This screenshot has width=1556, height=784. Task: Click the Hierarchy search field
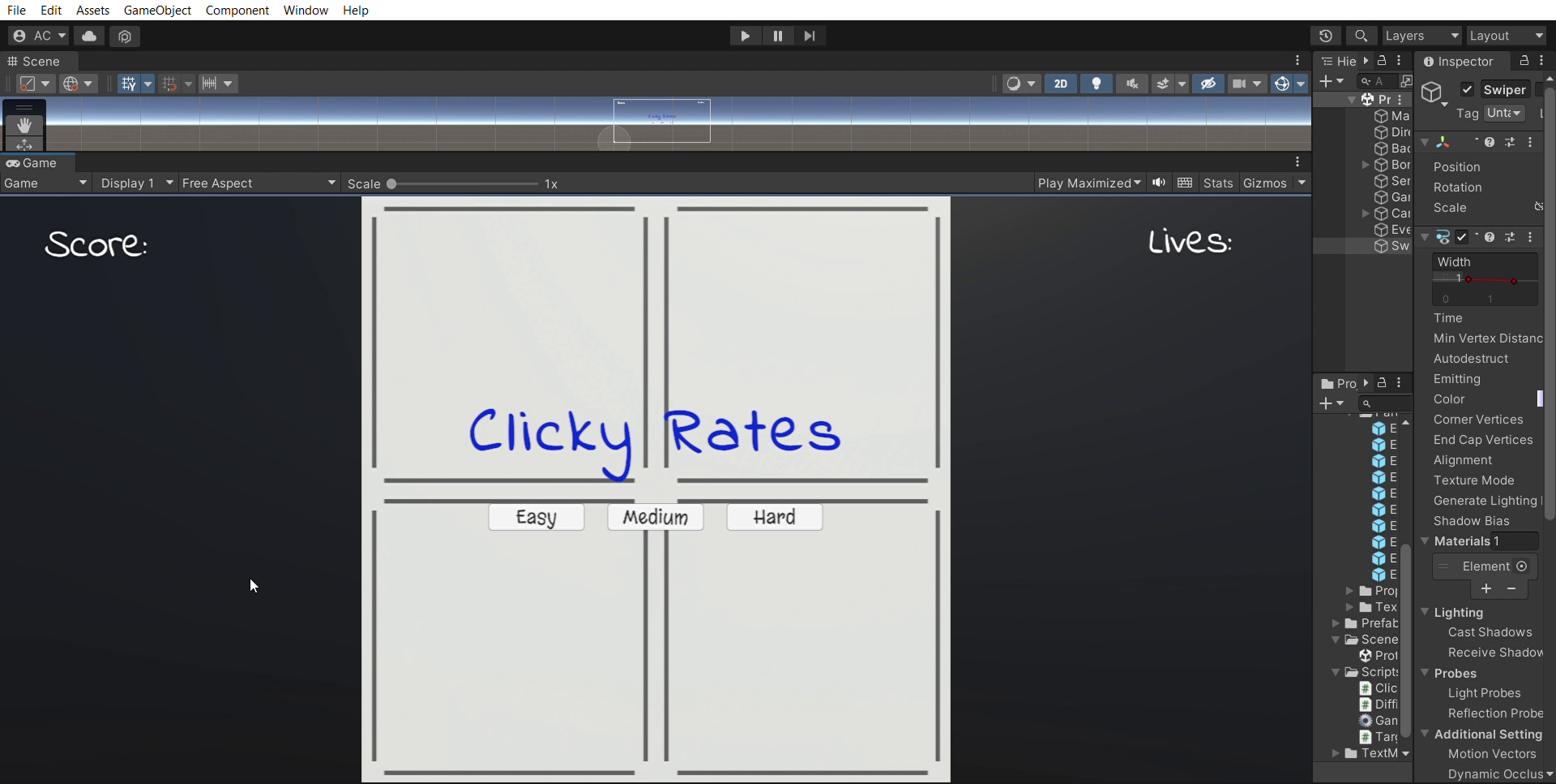[1379, 81]
